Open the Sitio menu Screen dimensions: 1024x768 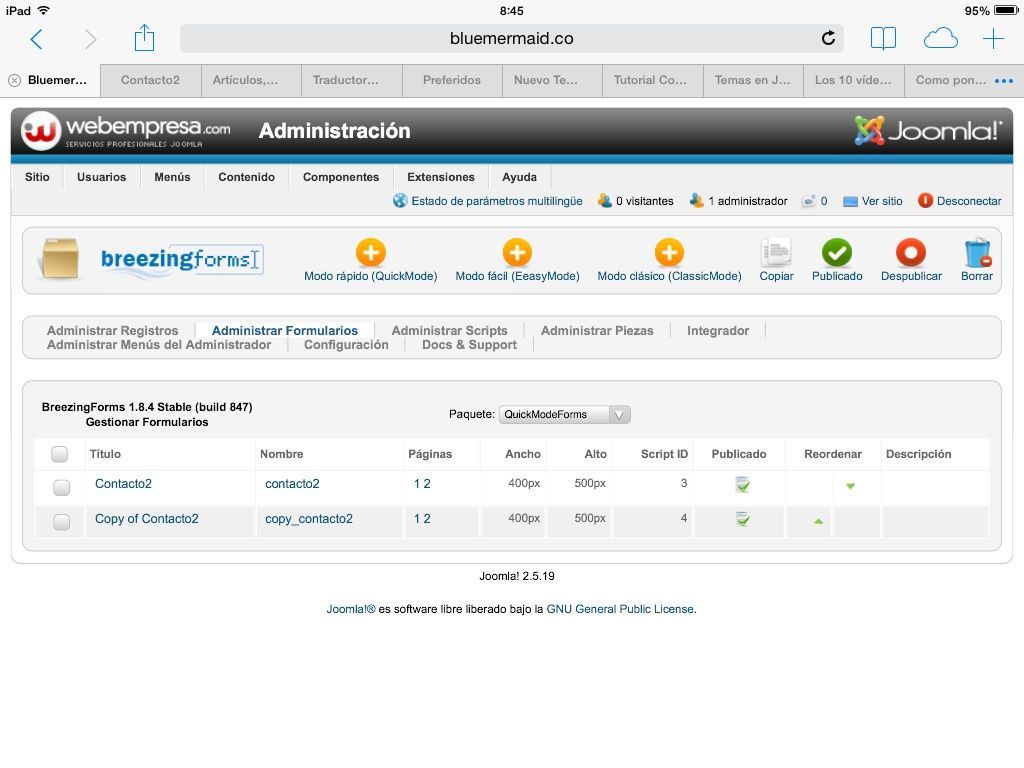[x=37, y=177]
